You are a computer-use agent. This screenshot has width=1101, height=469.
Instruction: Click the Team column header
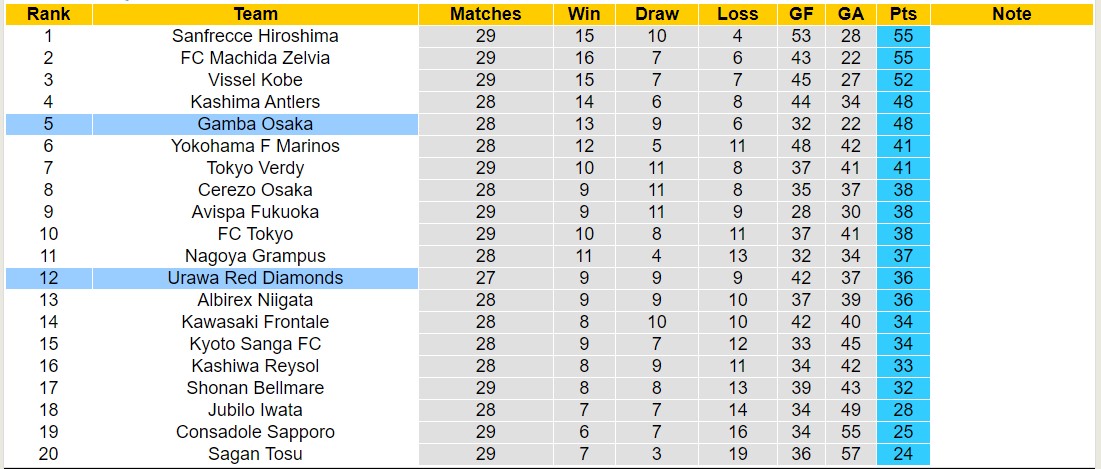255,14
